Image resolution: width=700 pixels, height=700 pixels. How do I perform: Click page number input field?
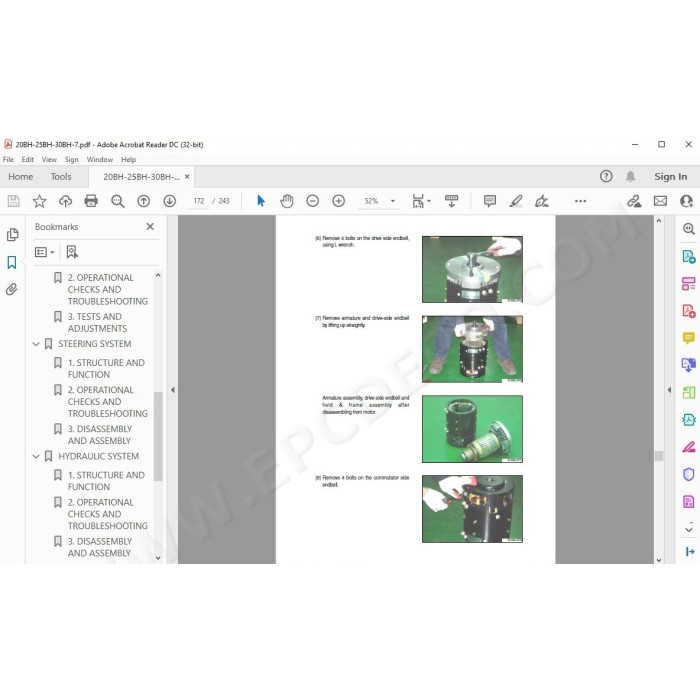pos(199,201)
